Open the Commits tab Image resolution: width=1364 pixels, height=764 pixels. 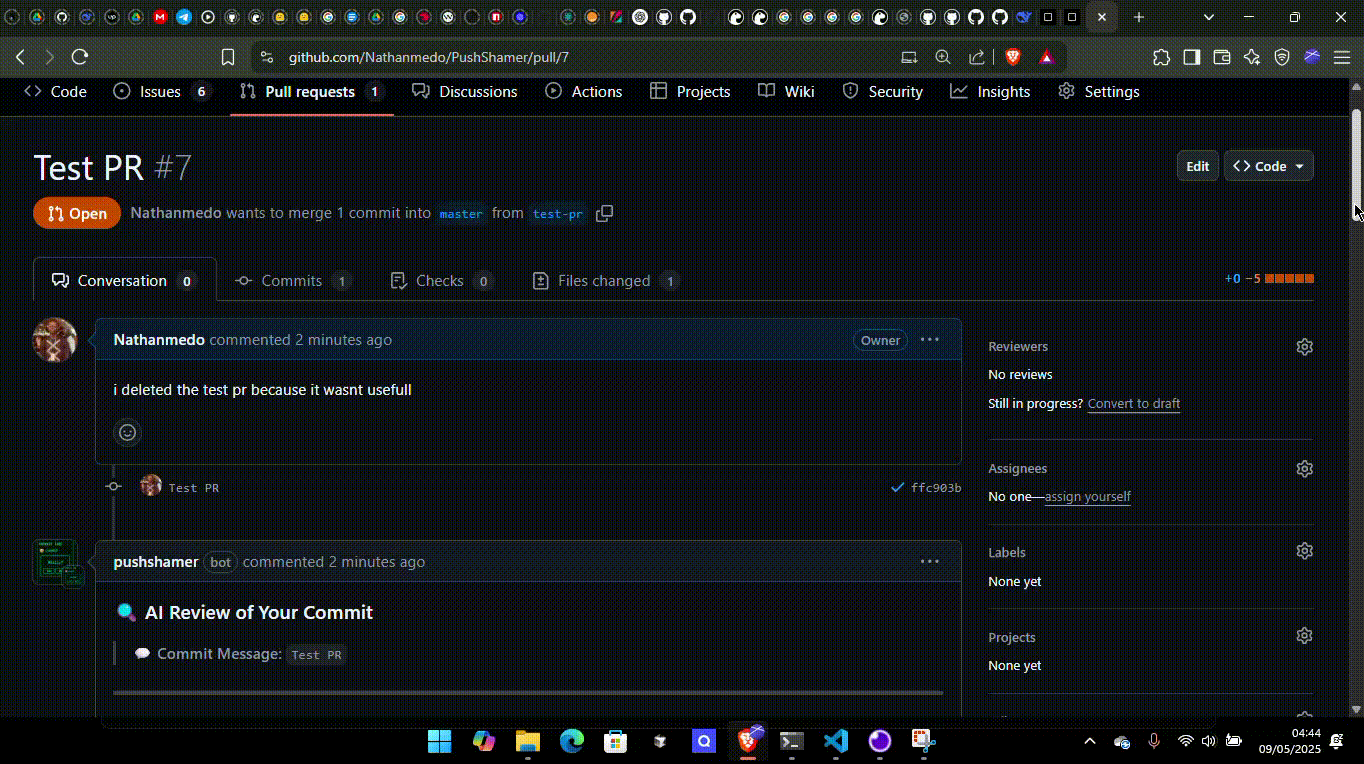click(292, 281)
